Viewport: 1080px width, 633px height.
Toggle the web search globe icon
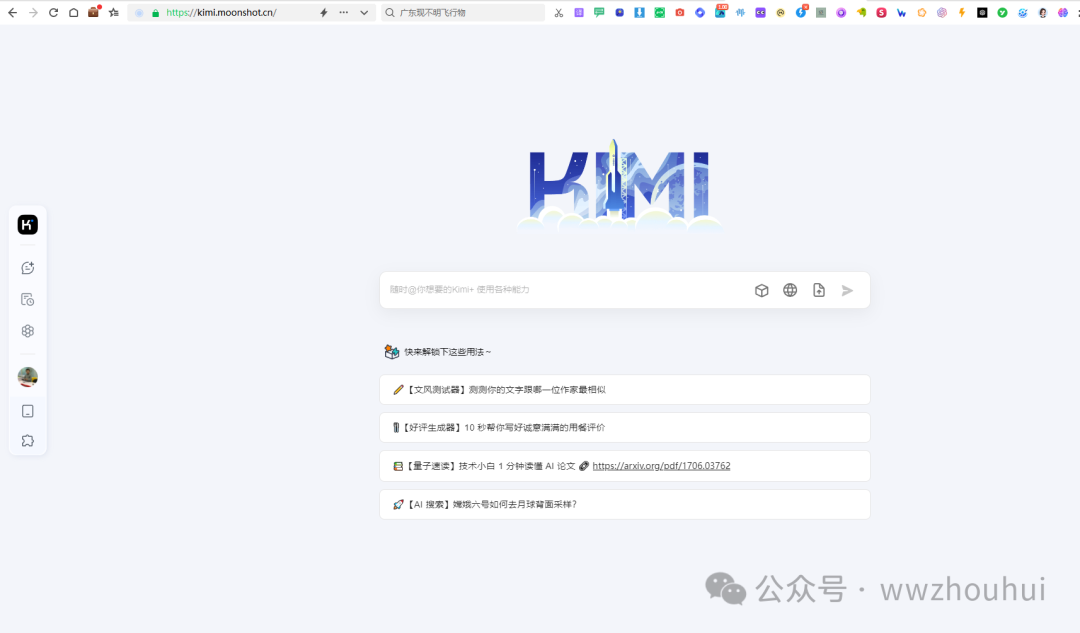[790, 291]
